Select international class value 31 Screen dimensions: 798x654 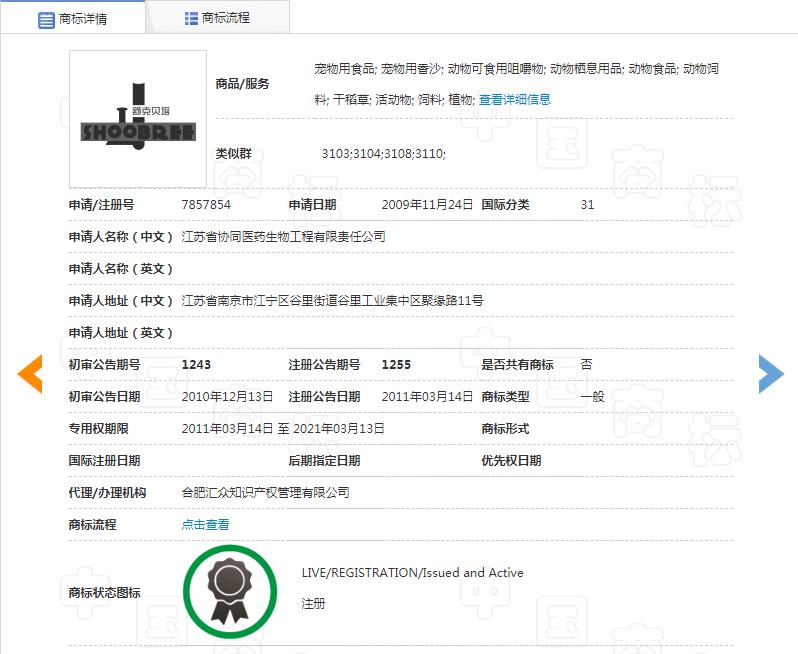587,205
